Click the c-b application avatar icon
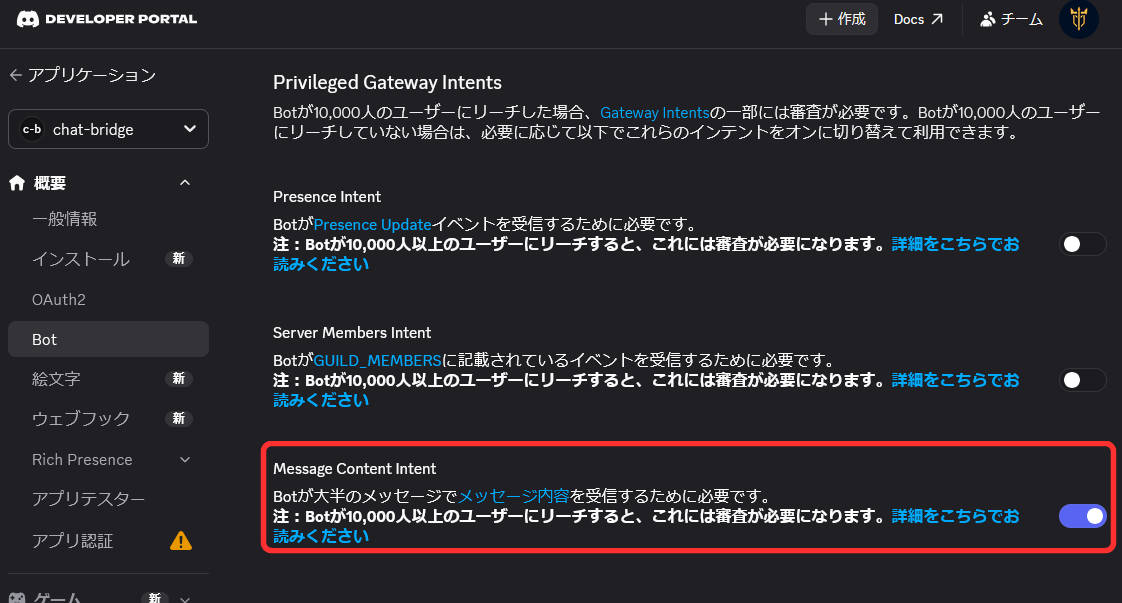The width and height of the screenshot is (1122, 603). click(31, 129)
